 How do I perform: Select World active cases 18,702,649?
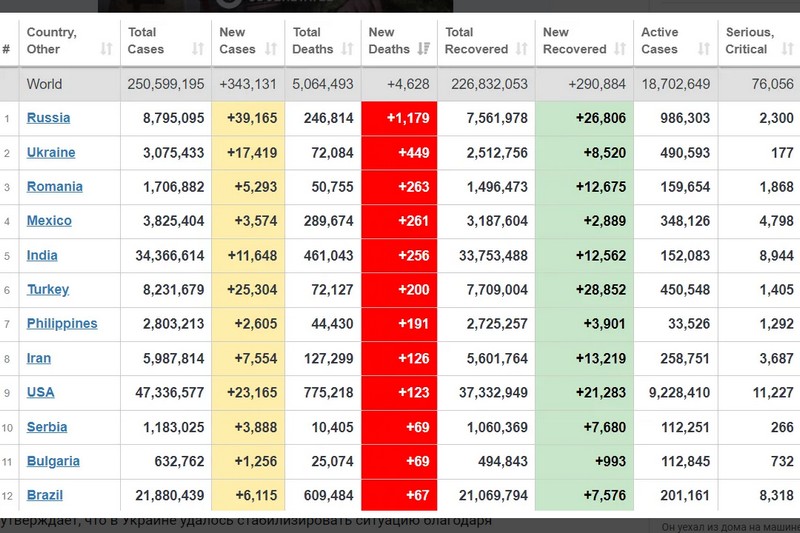click(x=676, y=84)
